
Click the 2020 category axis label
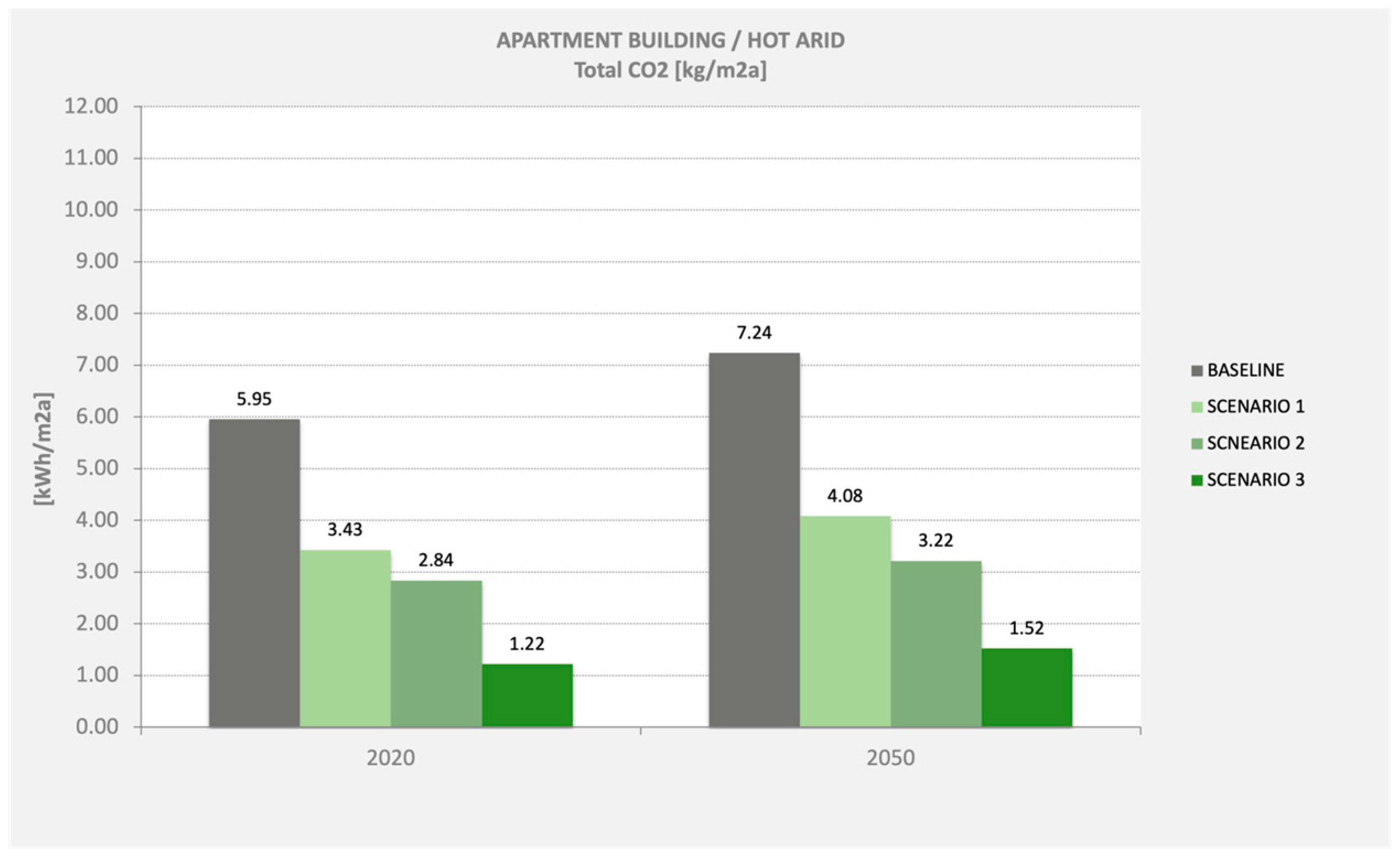390,758
